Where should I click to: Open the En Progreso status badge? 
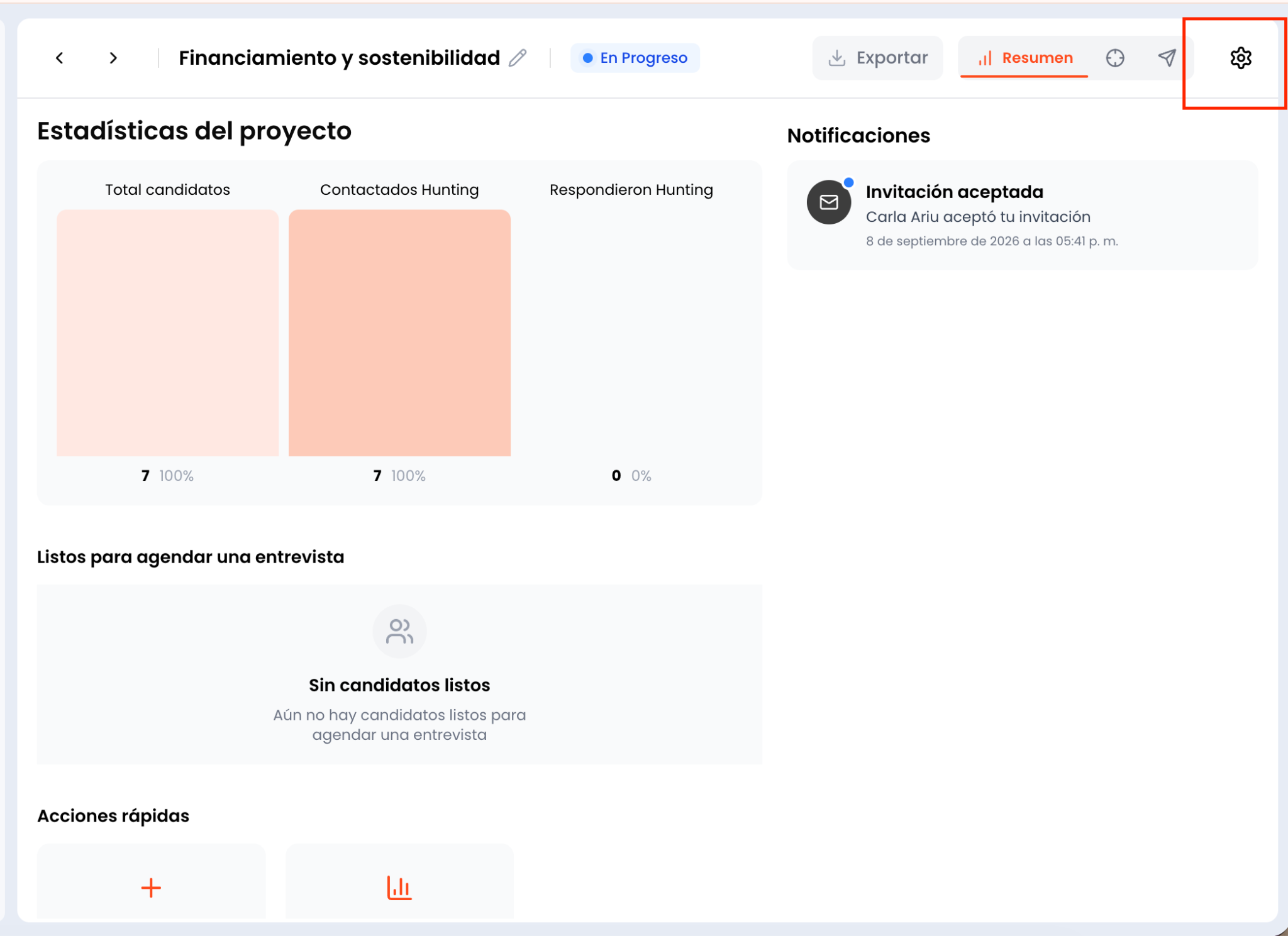pyautogui.click(x=635, y=58)
